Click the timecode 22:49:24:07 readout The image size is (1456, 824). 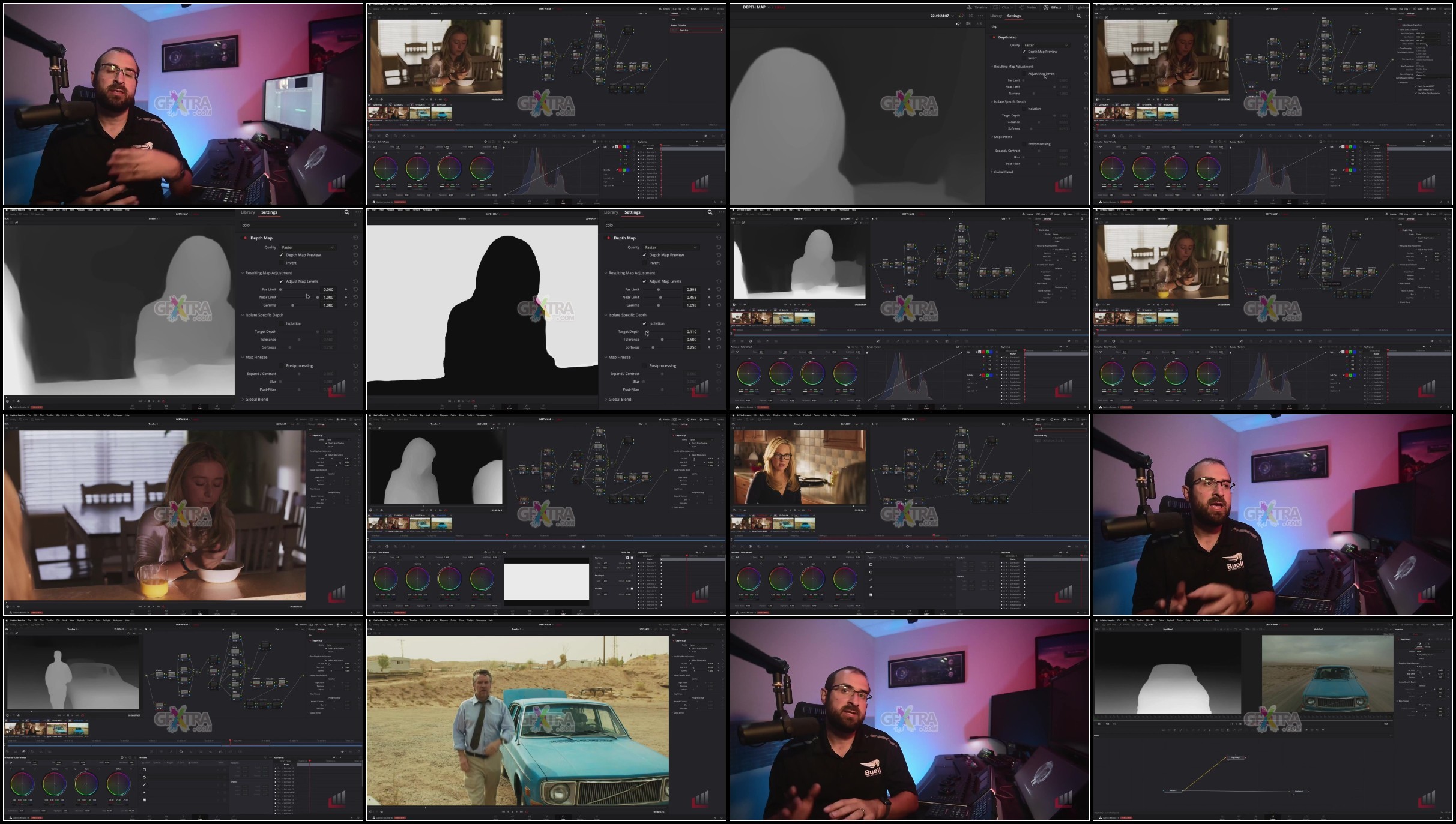[x=939, y=16]
